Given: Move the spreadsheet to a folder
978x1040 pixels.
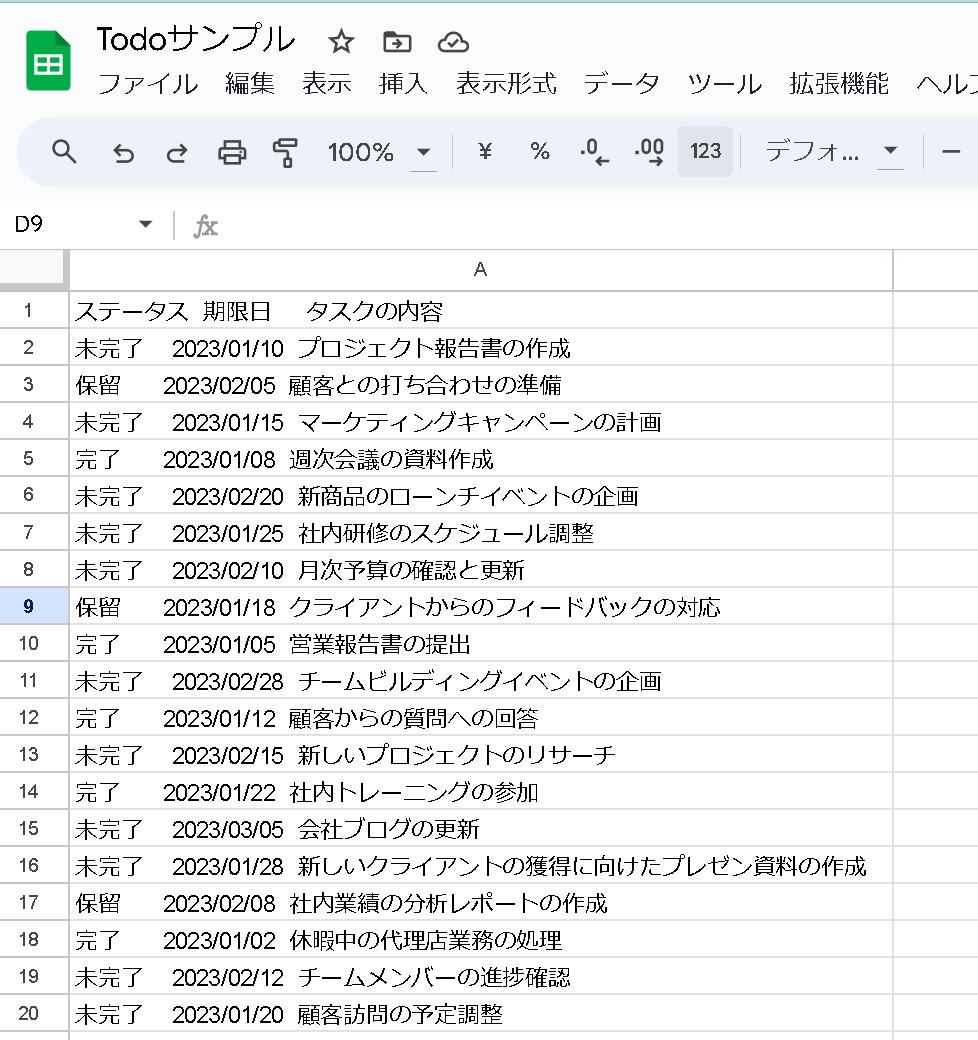Looking at the screenshot, I should pos(398,42).
